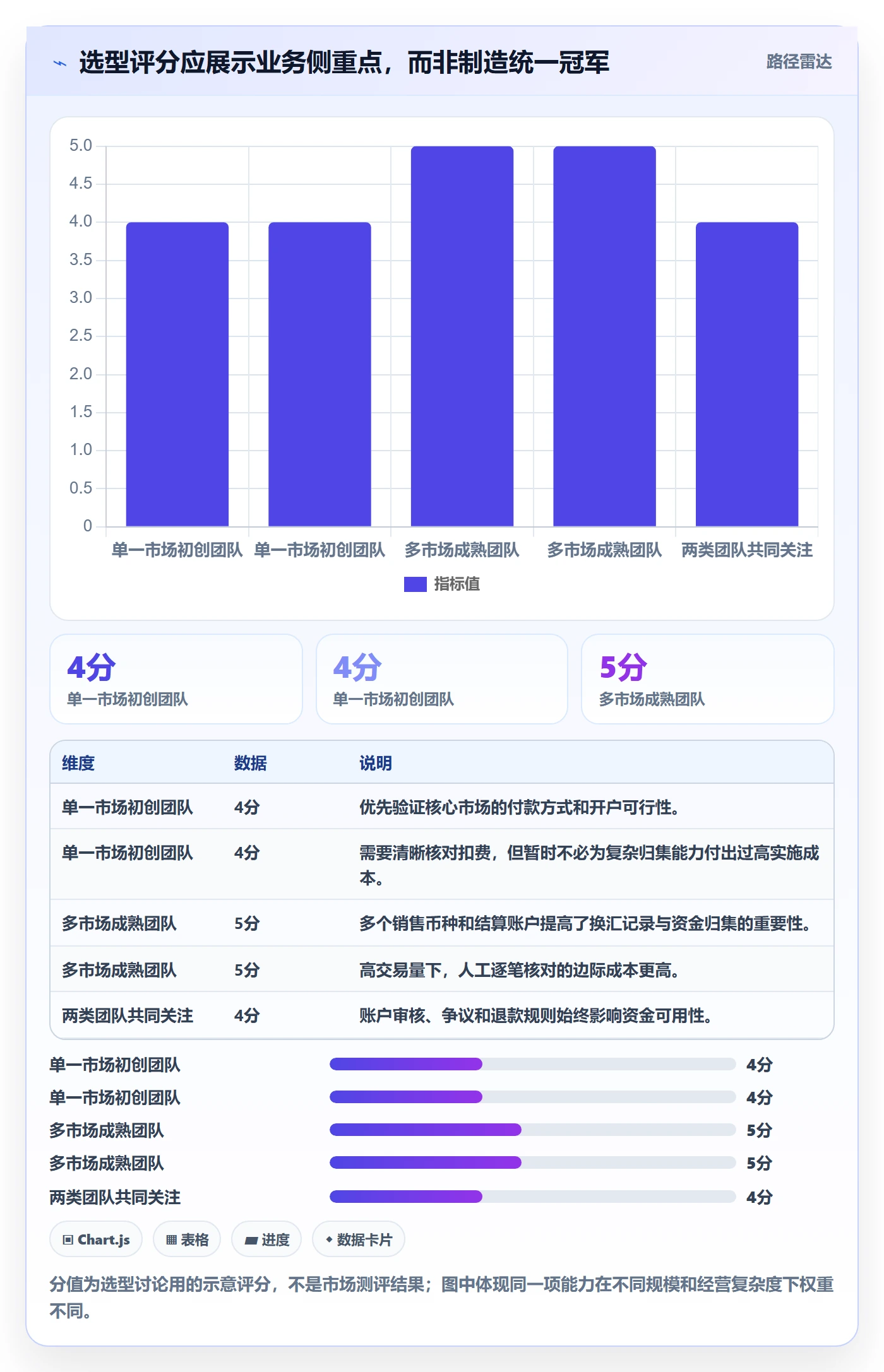The image size is (884, 1372).
Task: Click the 两类团队共同关注 progress bar track
Action: [532, 1197]
